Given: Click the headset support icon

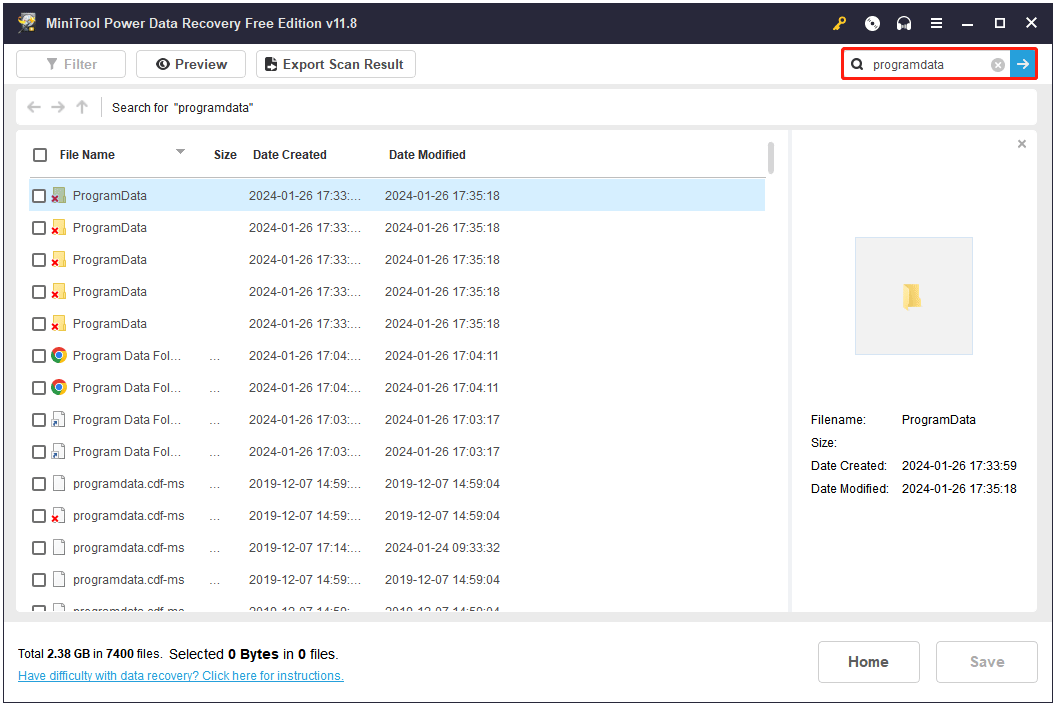Looking at the screenshot, I should tap(904, 24).
